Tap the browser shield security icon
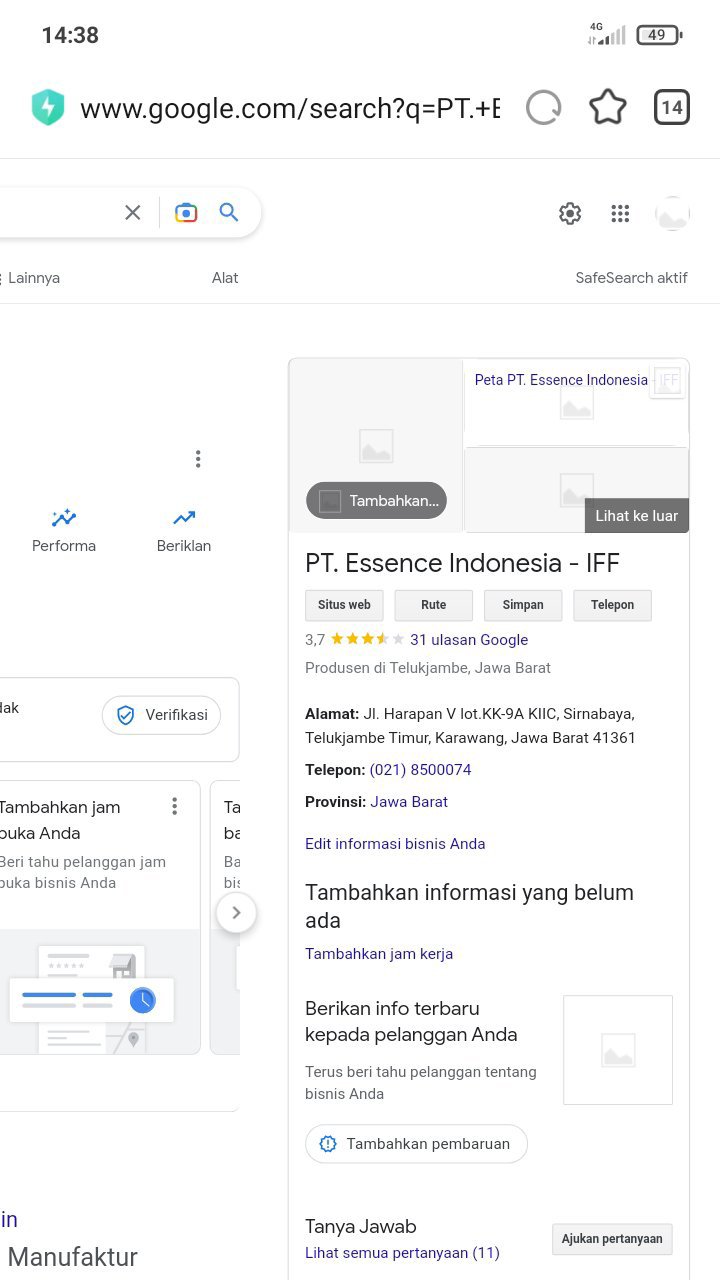 (48, 108)
